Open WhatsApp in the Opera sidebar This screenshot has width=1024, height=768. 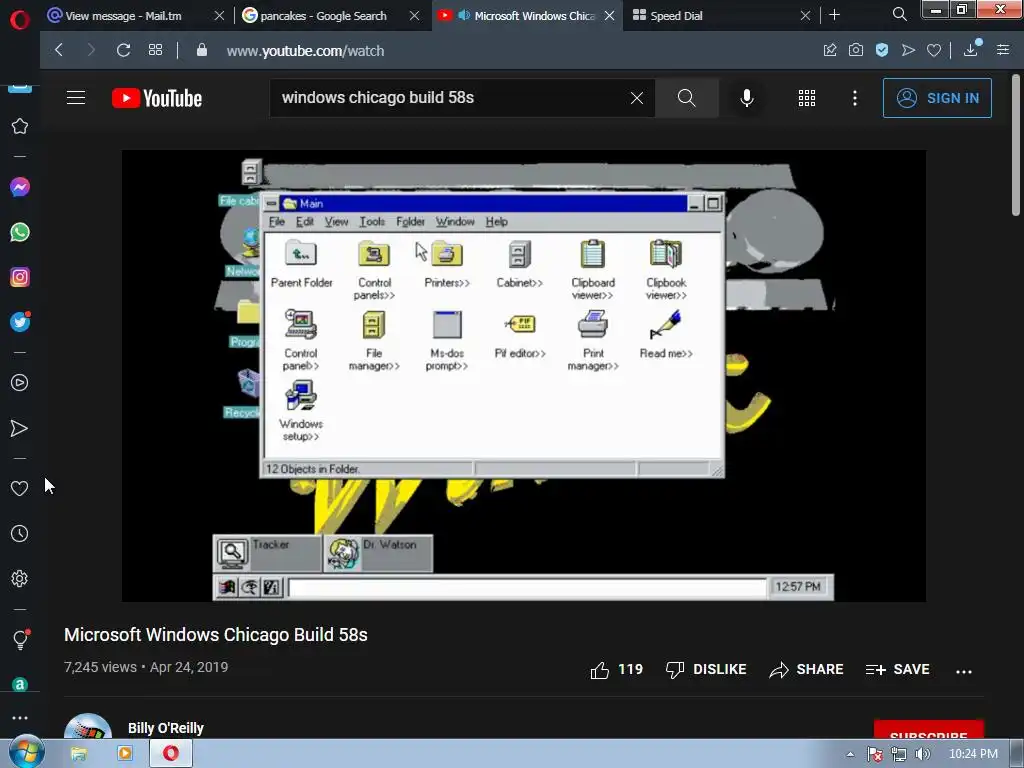[20, 232]
